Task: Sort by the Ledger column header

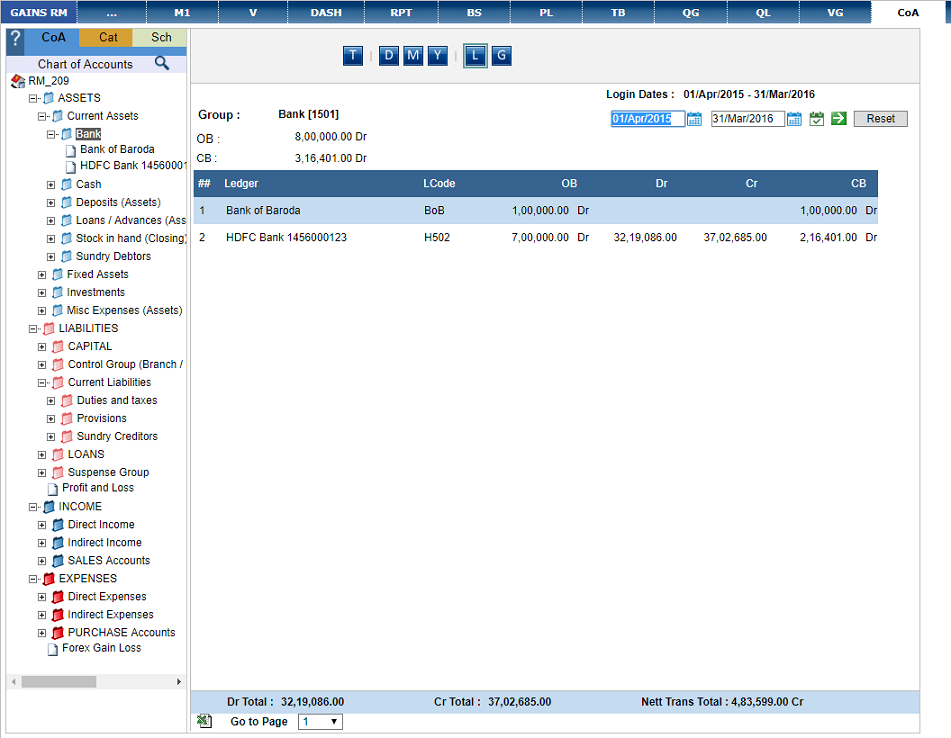Action: pyautogui.click(x=241, y=184)
